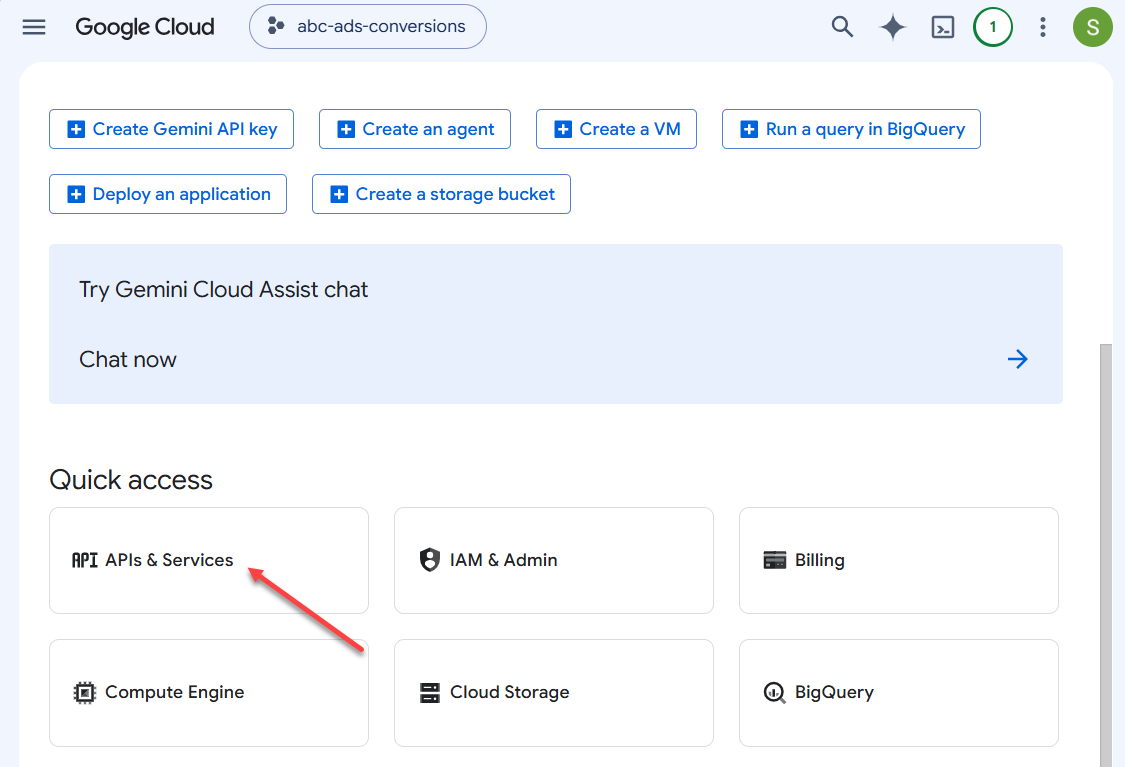This screenshot has width=1125, height=767.
Task: Click plus icon on Run a query in BigQuery
Action: point(749,129)
